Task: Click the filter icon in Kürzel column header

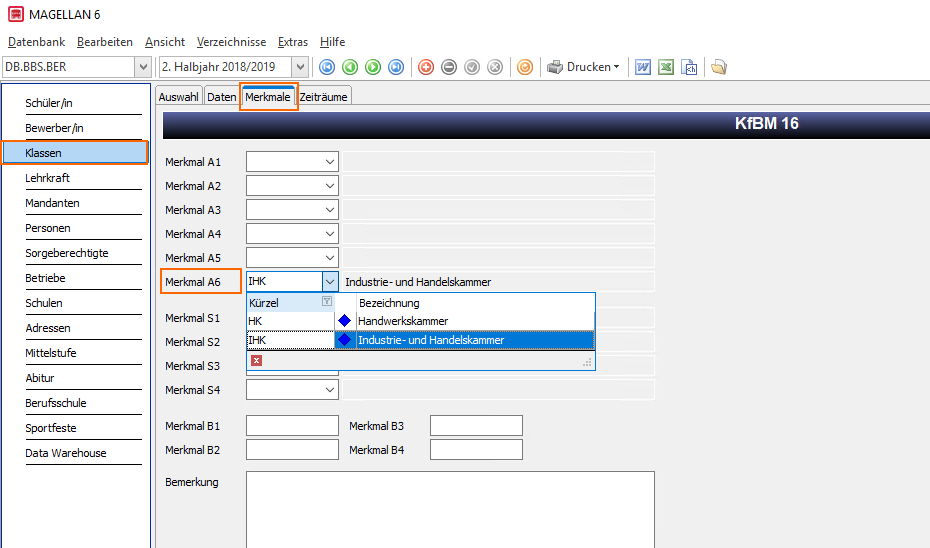Action: [327, 301]
